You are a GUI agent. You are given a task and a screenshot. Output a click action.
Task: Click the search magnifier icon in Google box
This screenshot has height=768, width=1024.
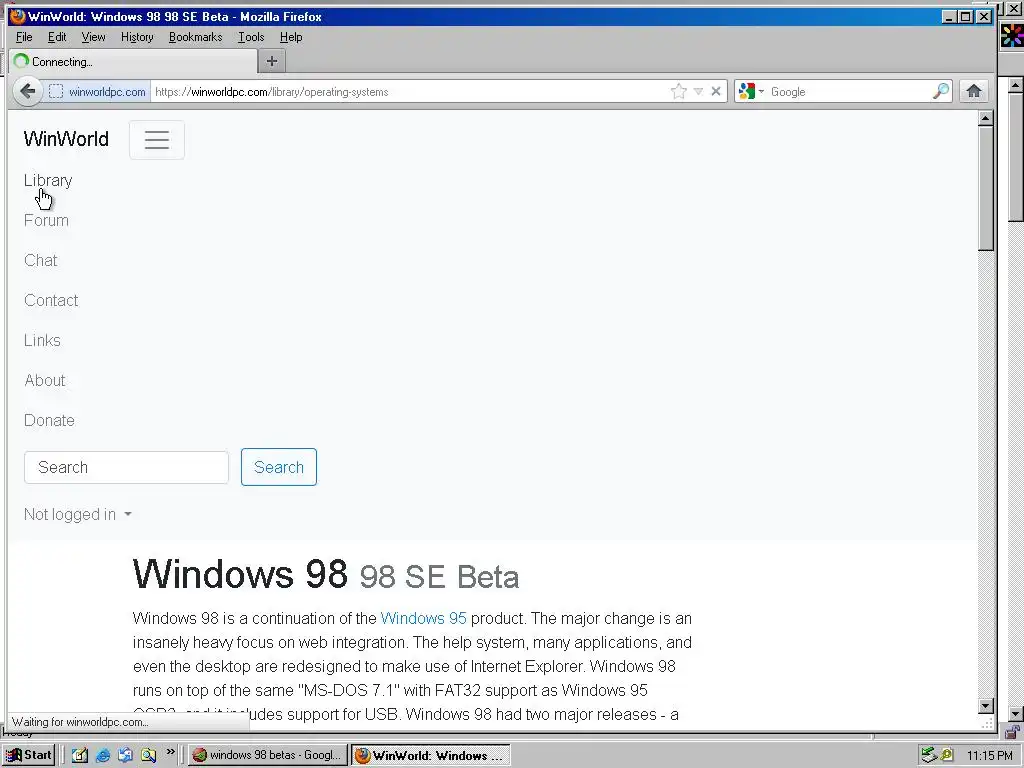(x=940, y=91)
